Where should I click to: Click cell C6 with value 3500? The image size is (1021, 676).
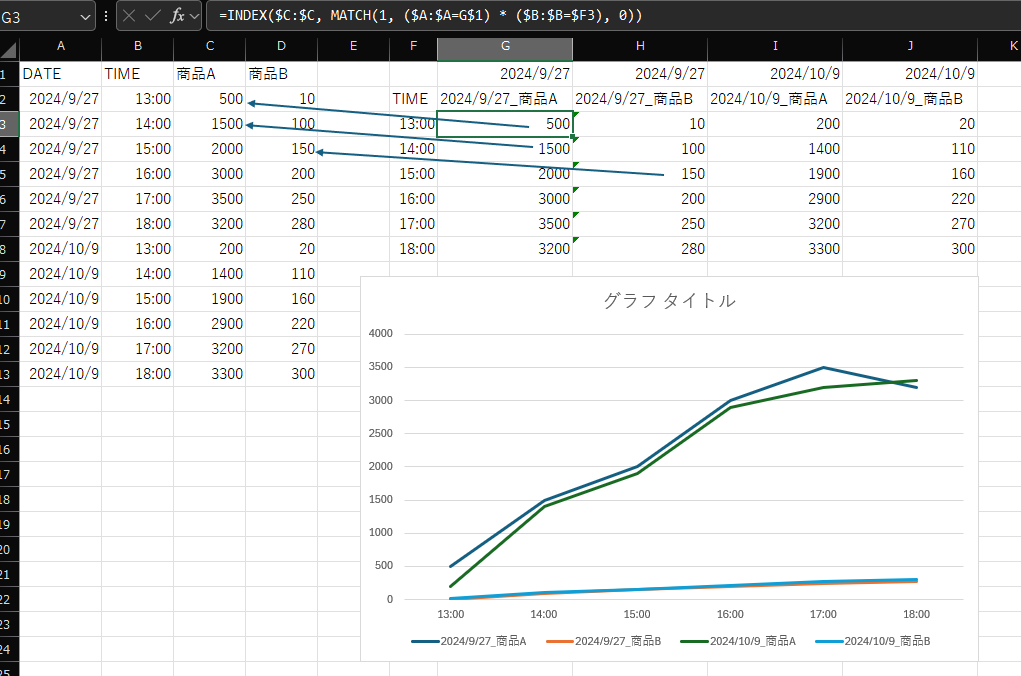point(210,199)
